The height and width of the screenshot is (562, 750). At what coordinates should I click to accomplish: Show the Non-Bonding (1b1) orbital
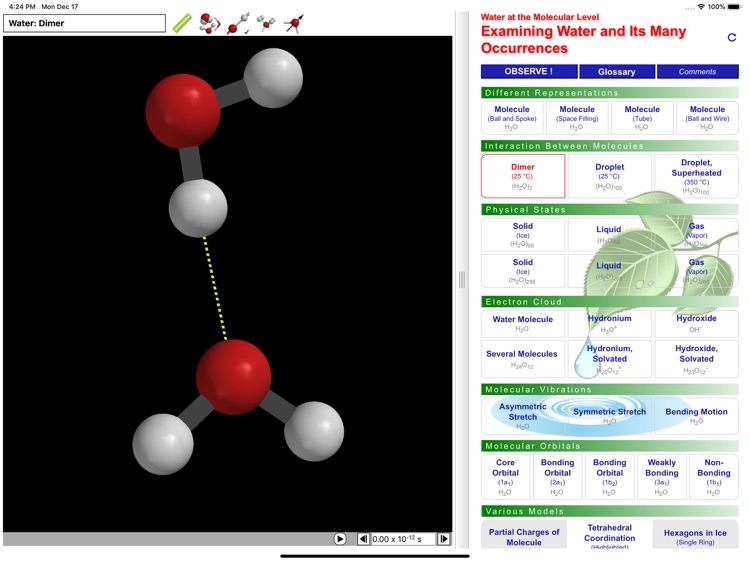(x=714, y=477)
